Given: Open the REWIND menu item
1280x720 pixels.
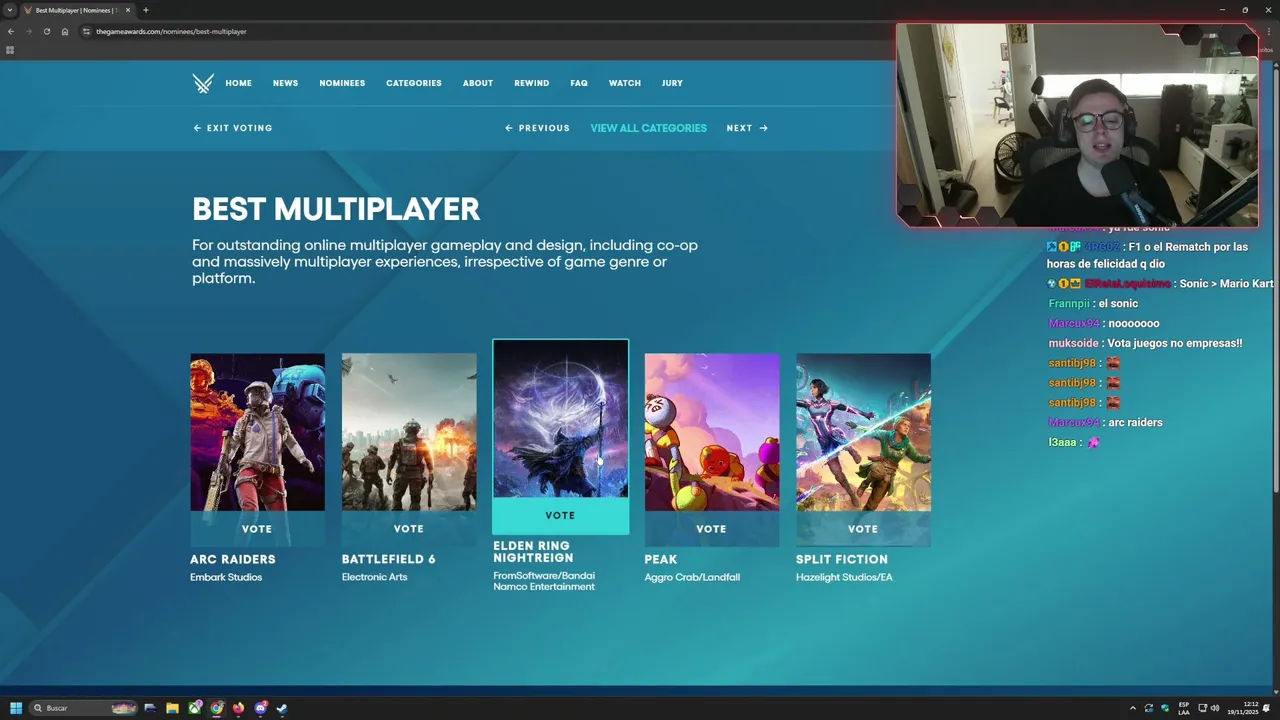Looking at the screenshot, I should click(531, 83).
